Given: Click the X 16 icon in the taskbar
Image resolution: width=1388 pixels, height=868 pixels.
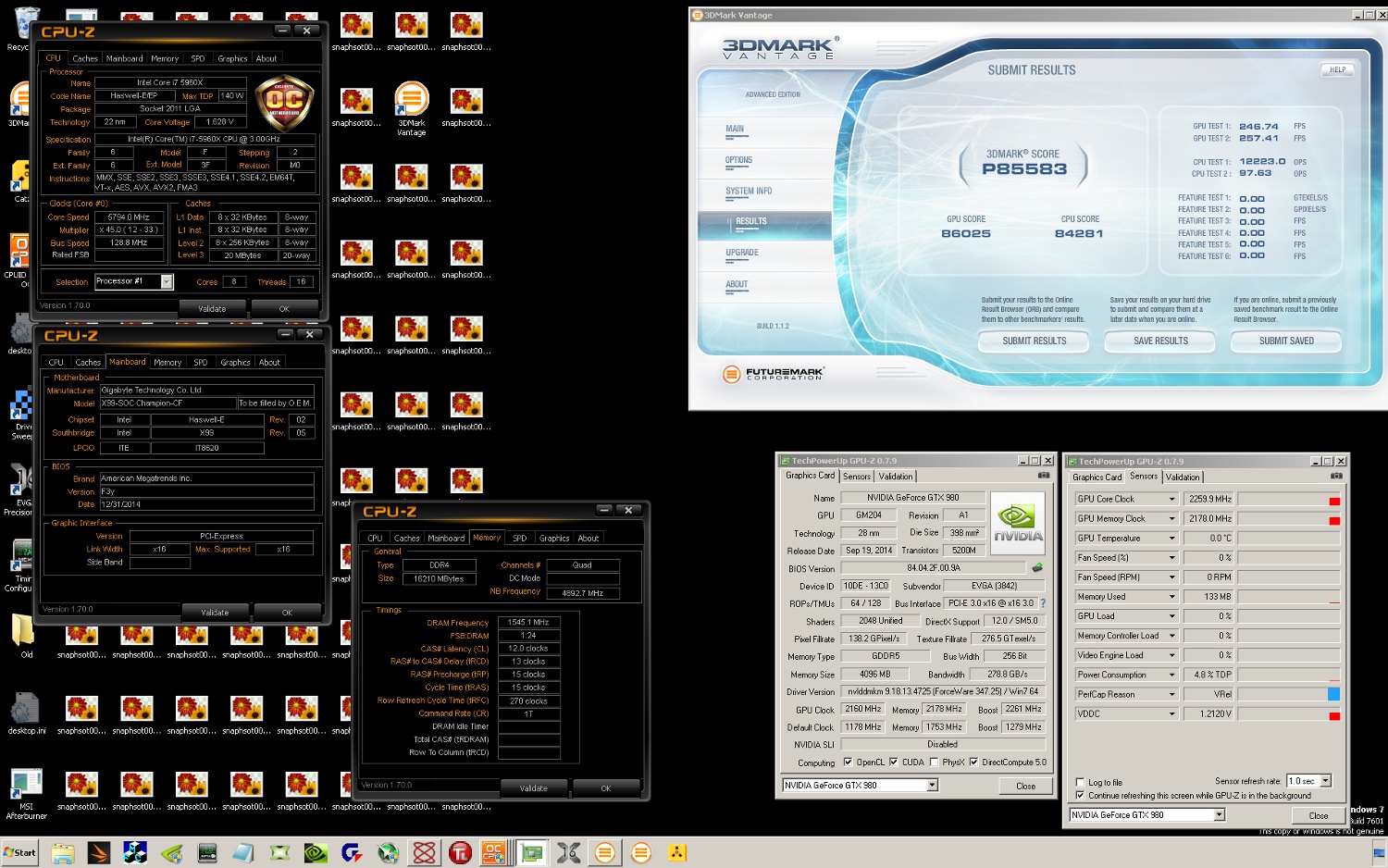Looking at the screenshot, I should 569,853.
